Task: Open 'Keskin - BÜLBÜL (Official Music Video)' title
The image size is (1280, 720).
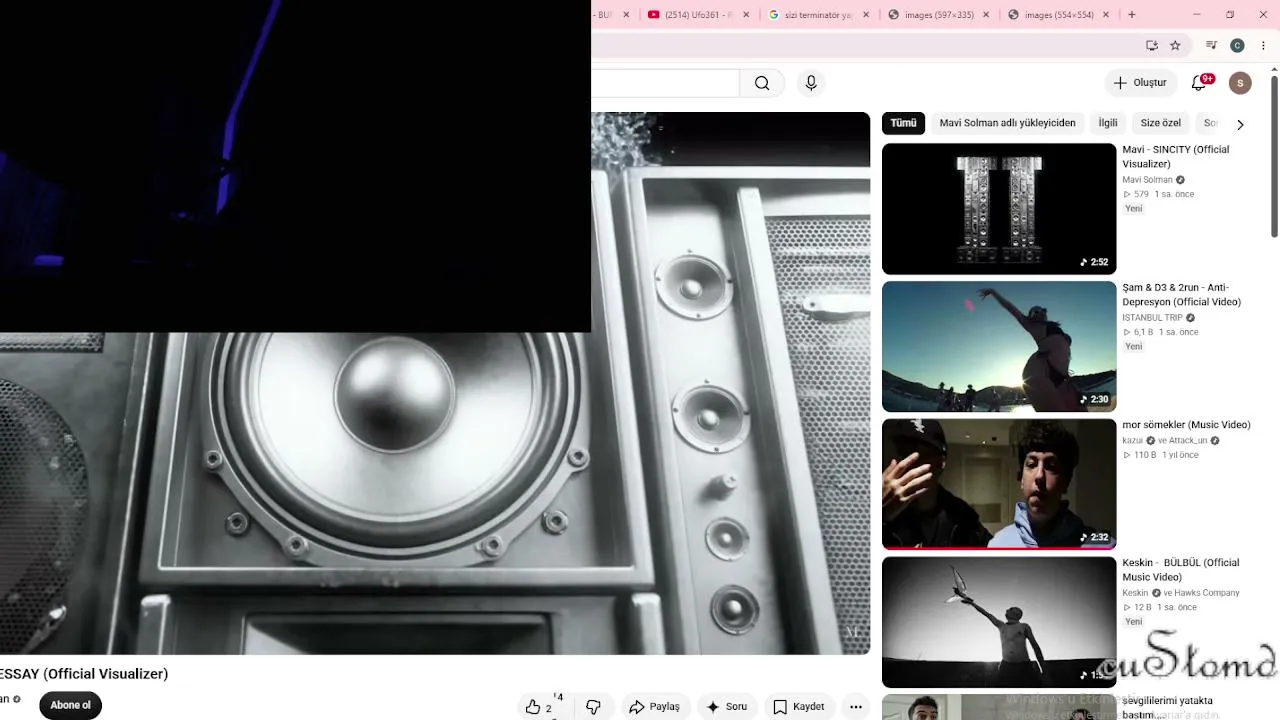Action: point(1180,570)
